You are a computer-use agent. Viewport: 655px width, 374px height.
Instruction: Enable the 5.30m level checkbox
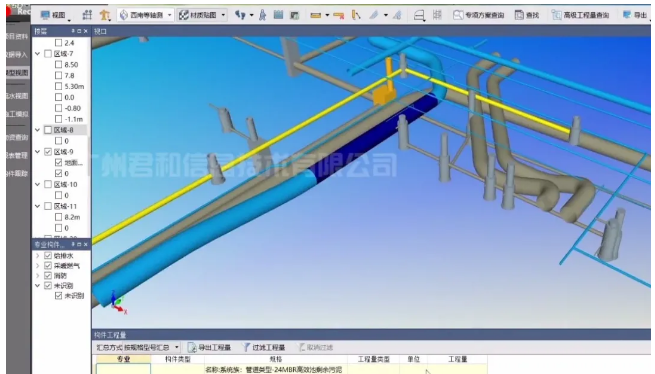coord(58,86)
